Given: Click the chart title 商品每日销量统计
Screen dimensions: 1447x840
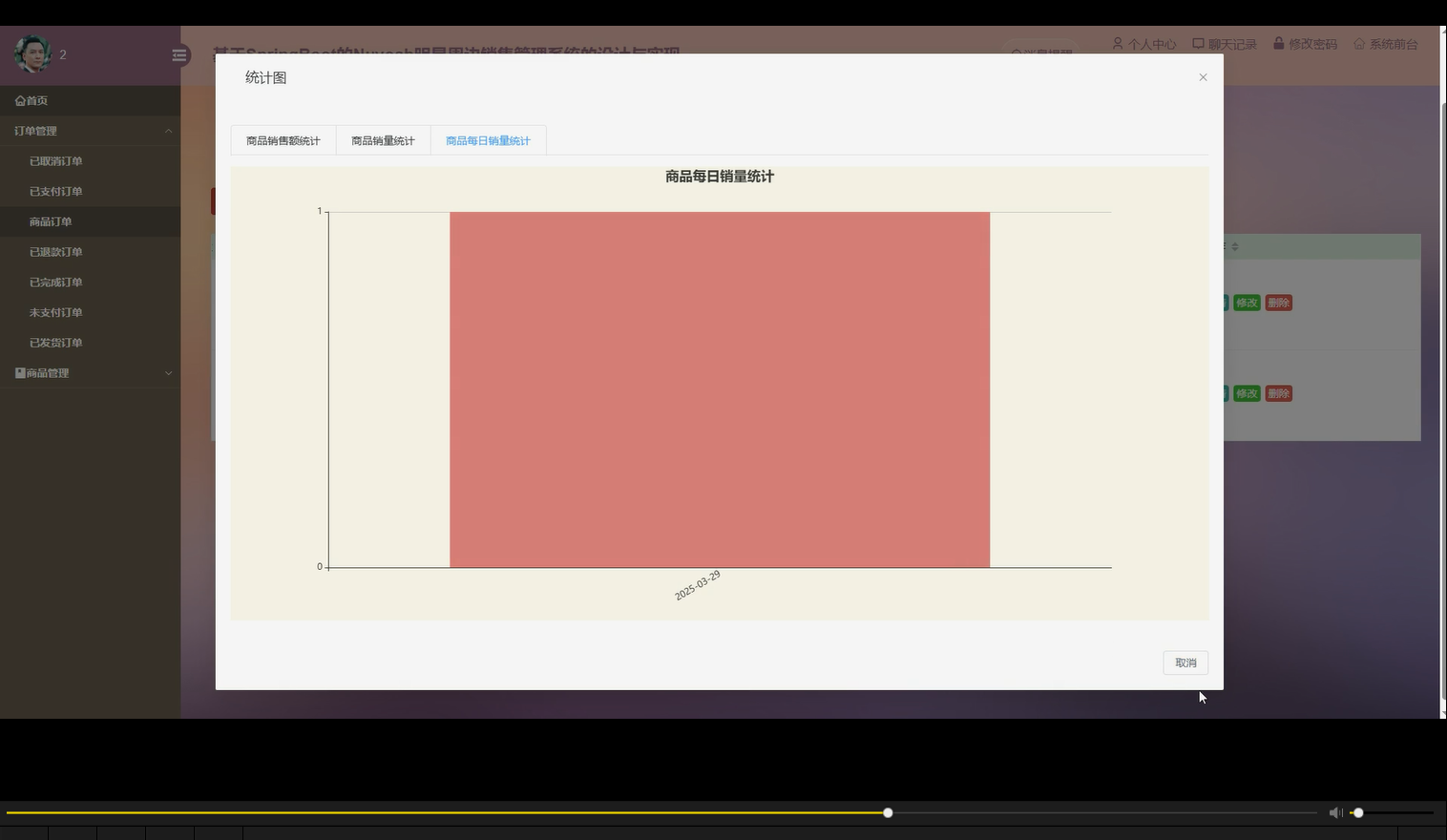Looking at the screenshot, I should [x=720, y=177].
